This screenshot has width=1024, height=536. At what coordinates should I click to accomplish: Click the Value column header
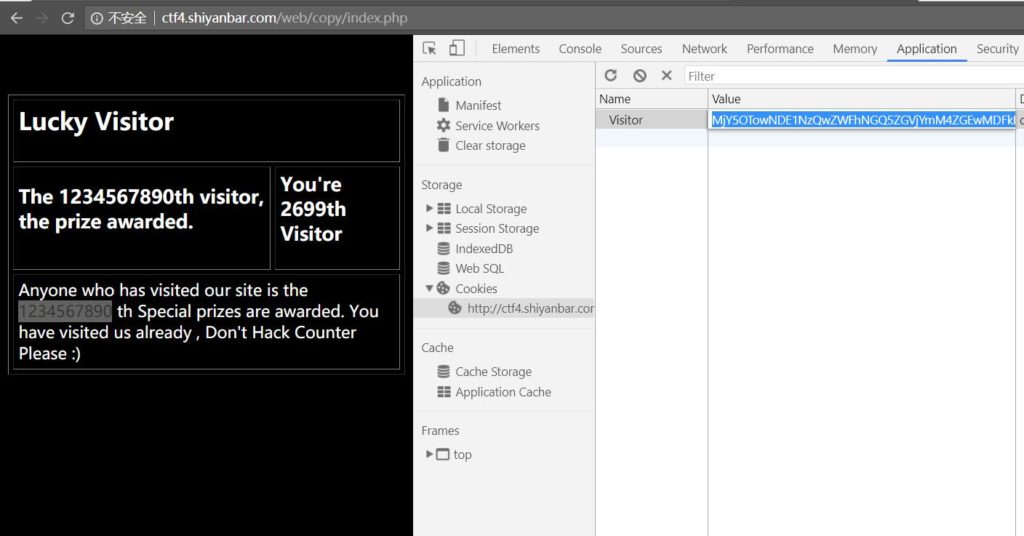861,99
